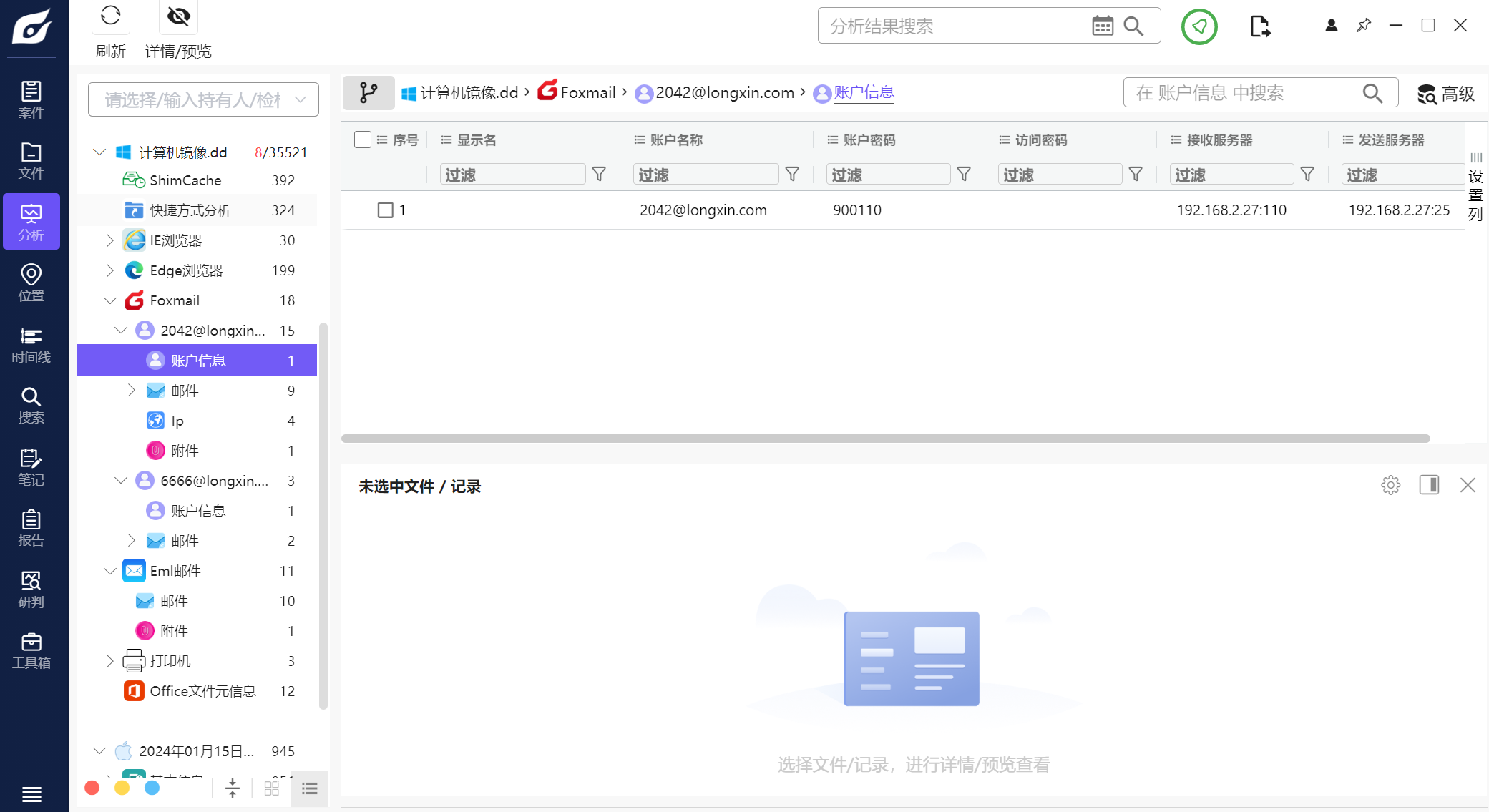Open the toolbox (工具箱) sidebar icon
Viewport: 1489px width, 812px height.
point(31,651)
